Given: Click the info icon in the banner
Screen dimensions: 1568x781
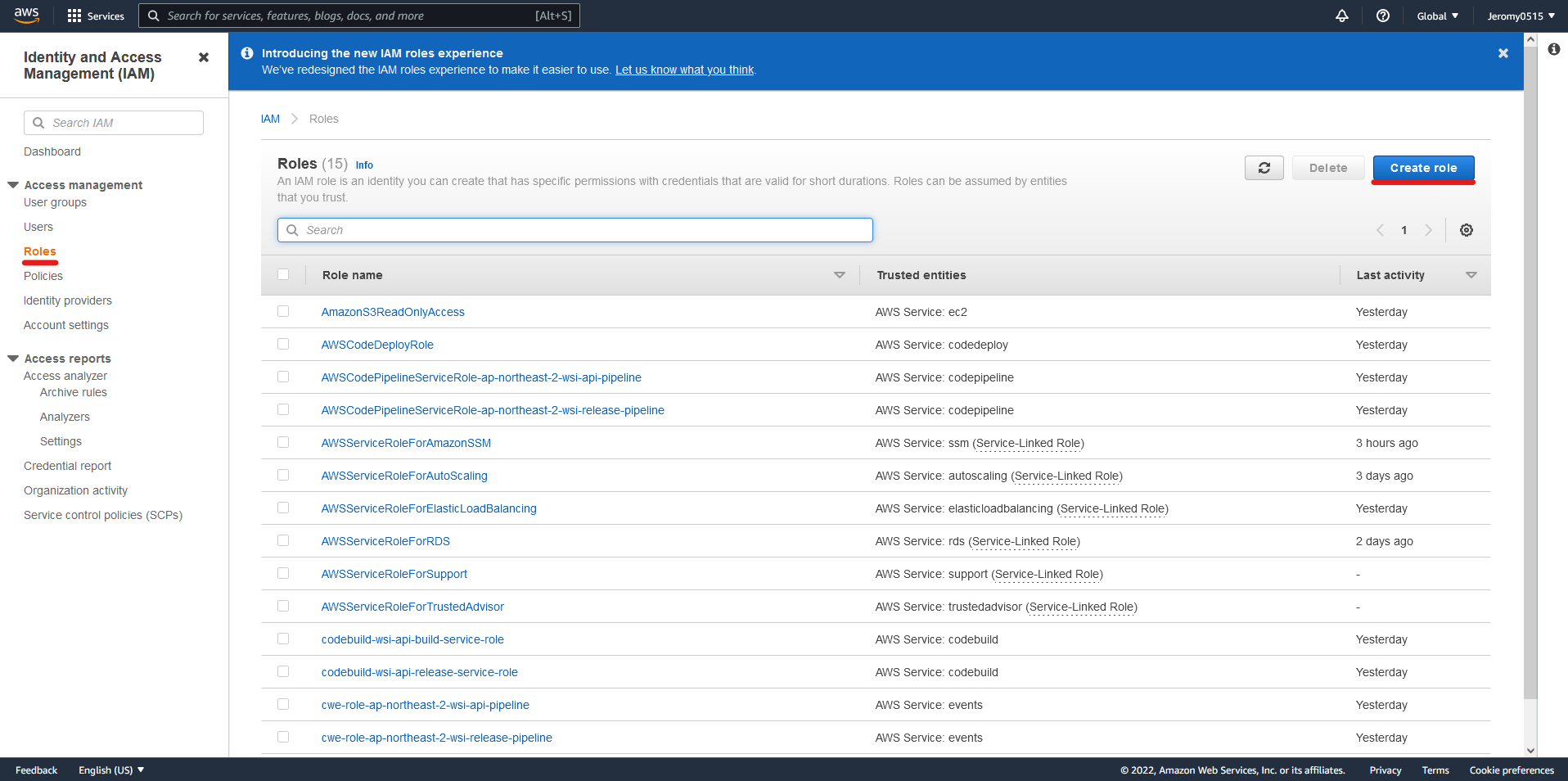Looking at the screenshot, I should tap(247, 53).
